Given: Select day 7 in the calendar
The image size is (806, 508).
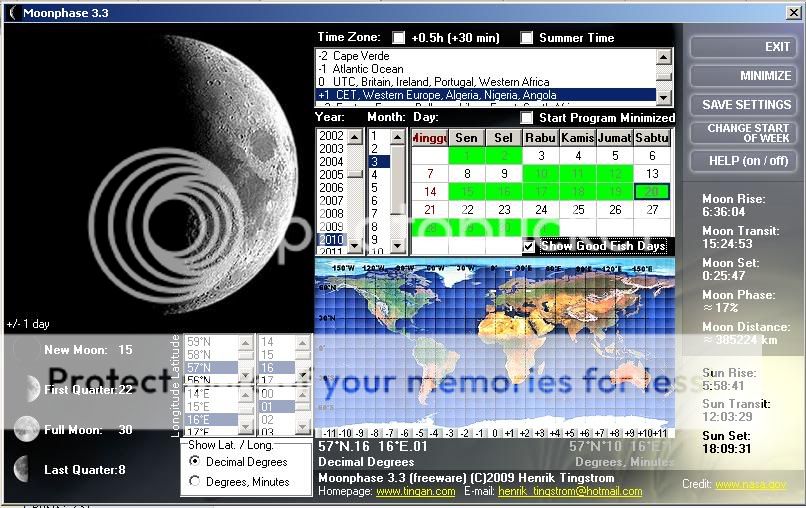Looking at the screenshot, I should [430, 174].
